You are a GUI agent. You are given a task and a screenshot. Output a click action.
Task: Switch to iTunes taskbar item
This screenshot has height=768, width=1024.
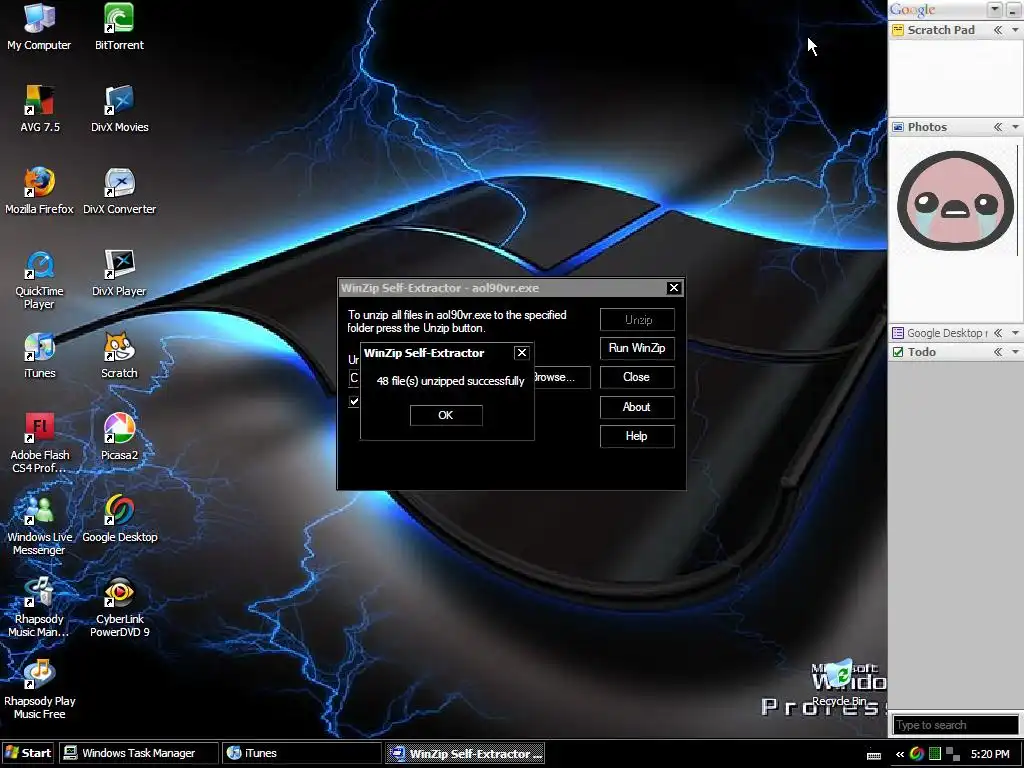pyautogui.click(x=302, y=753)
